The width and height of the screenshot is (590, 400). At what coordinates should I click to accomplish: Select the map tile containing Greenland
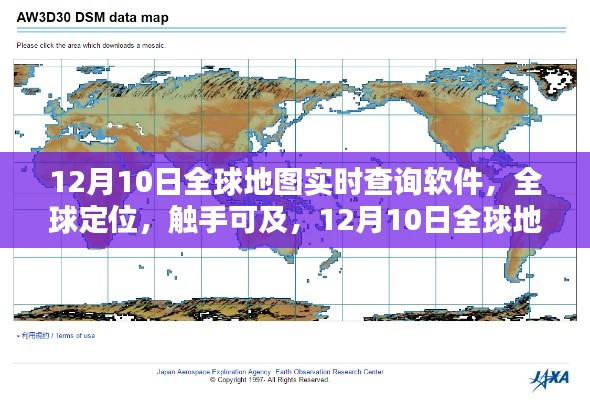[553, 89]
